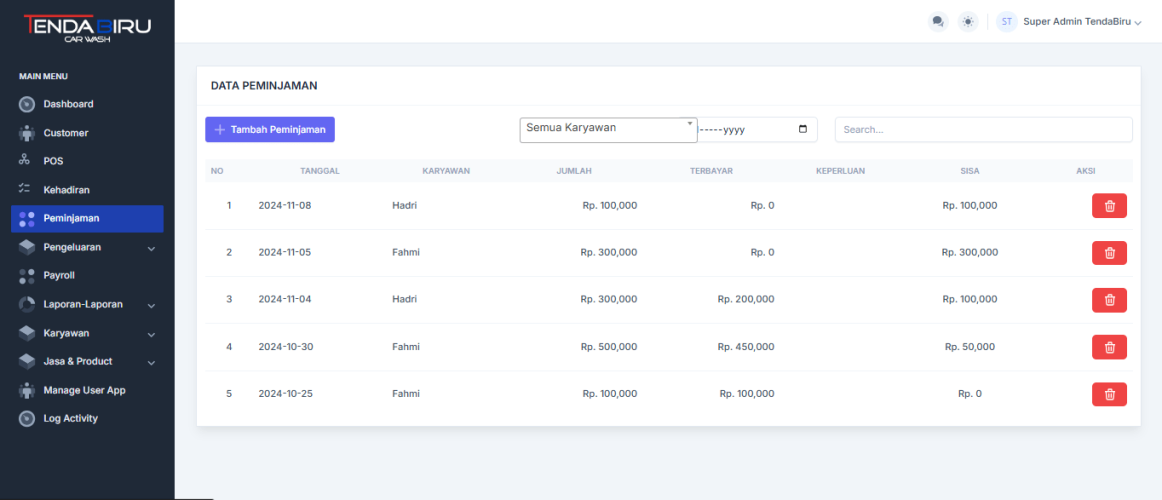Click the chat messages icon in header
This screenshot has width=1162, height=500.
tap(937, 21)
